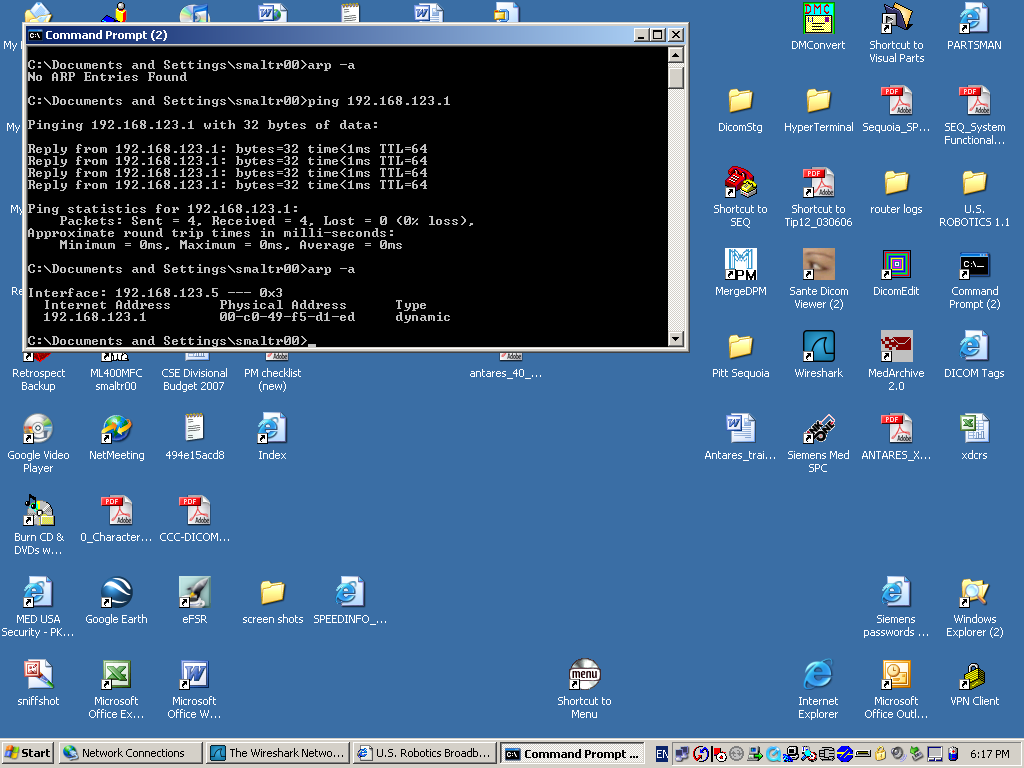The width and height of the screenshot is (1024, 768).
Task: Open the router logs folder
Action: coord(896,183)
